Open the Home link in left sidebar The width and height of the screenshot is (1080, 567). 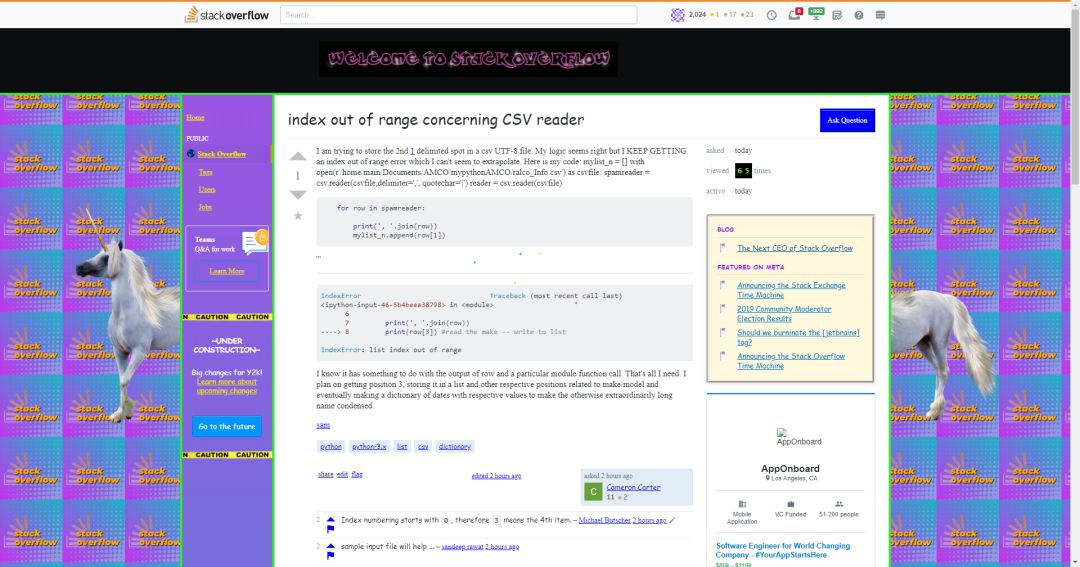tap(195, 118)
